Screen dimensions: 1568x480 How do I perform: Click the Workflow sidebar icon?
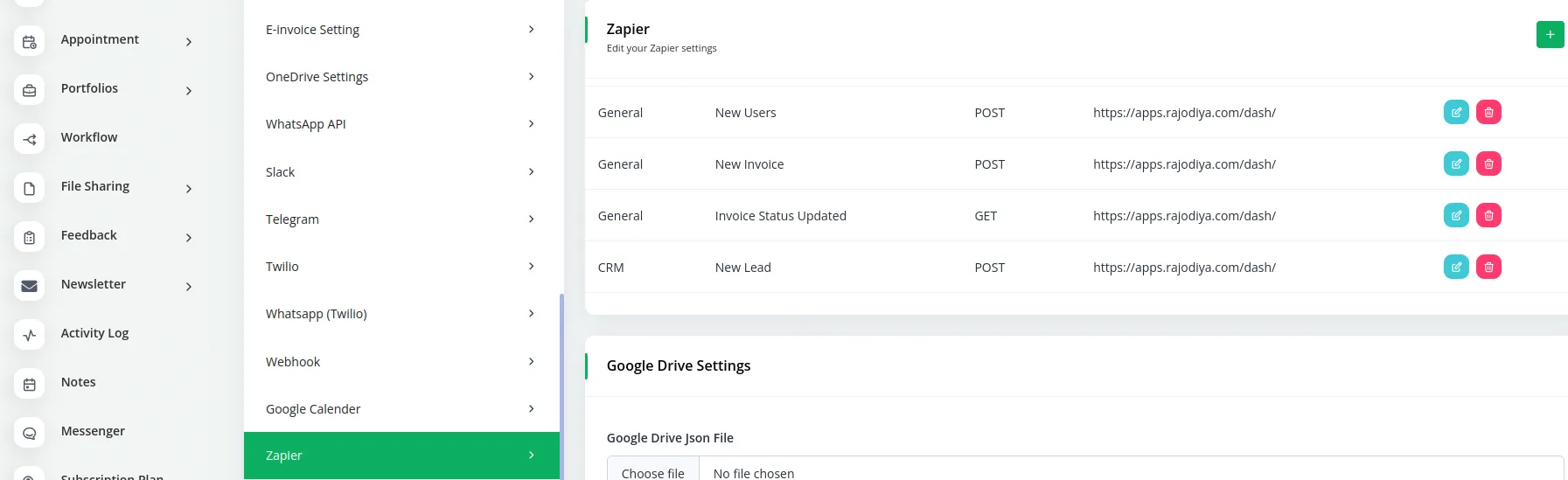click(x=30, y=139)
